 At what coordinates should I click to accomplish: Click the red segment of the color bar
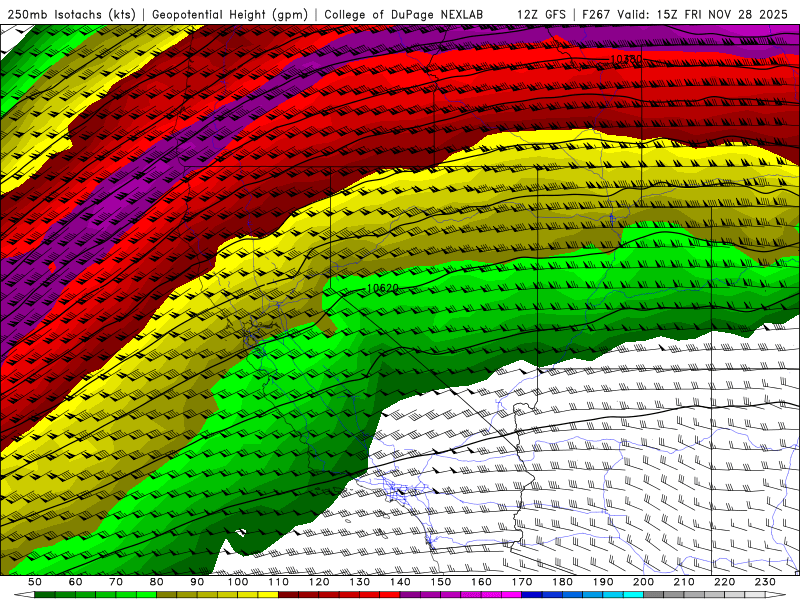click(x=339, y=595)
